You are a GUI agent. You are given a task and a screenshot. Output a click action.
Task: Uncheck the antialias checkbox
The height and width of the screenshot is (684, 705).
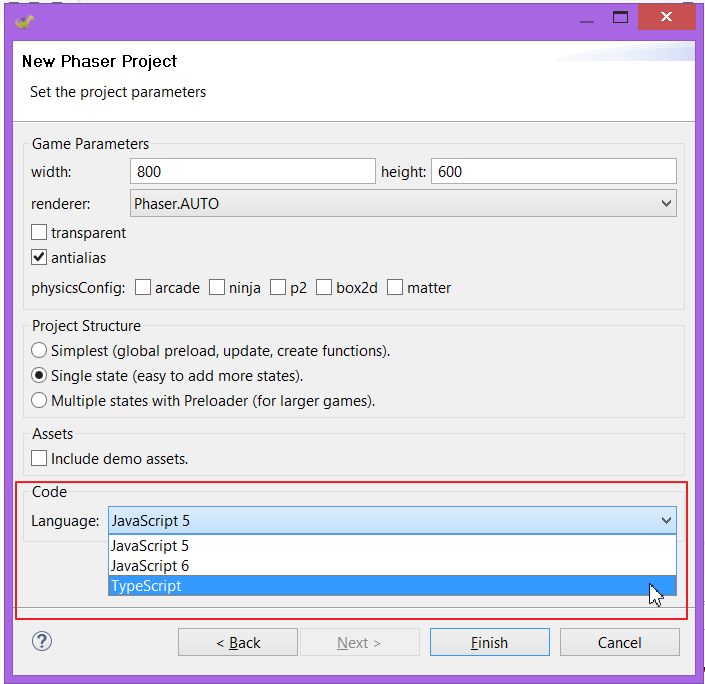pos(39,257)
